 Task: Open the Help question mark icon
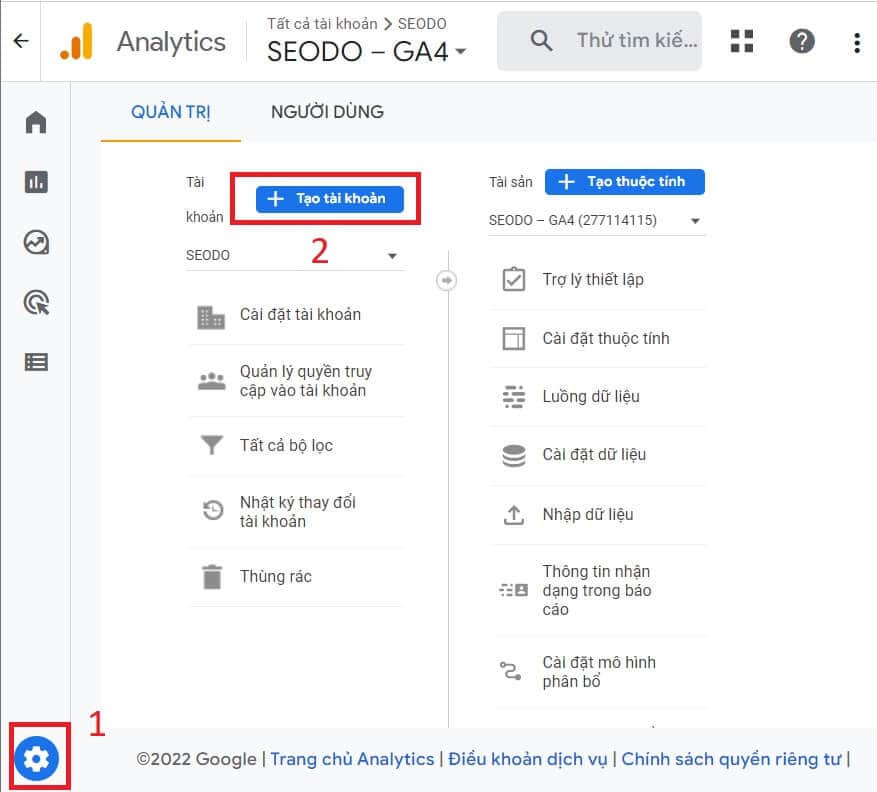801,41
